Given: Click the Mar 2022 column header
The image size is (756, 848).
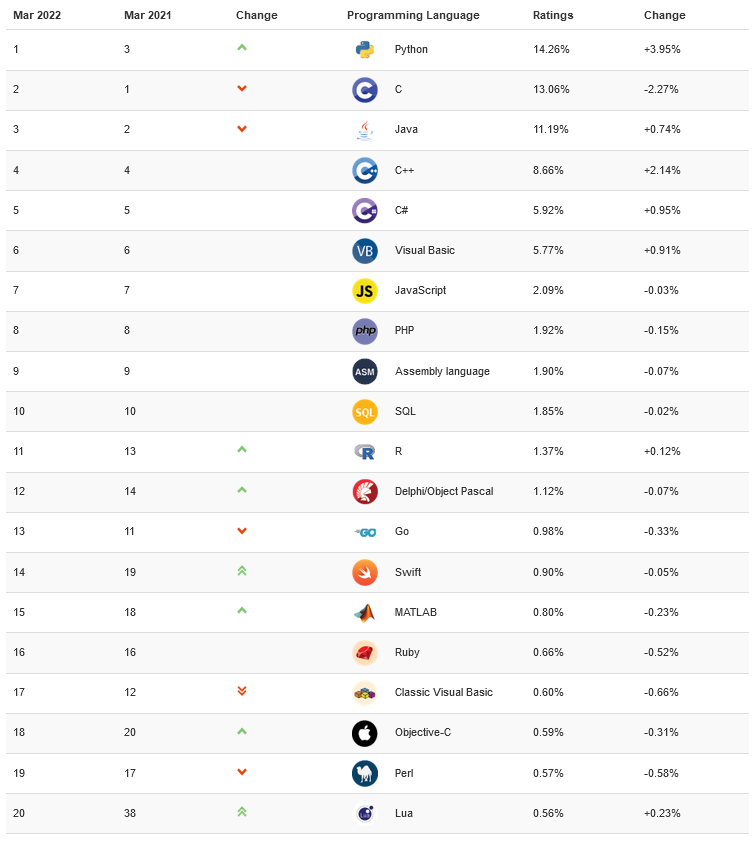Looking at the screenshot, I should point(37,15).
